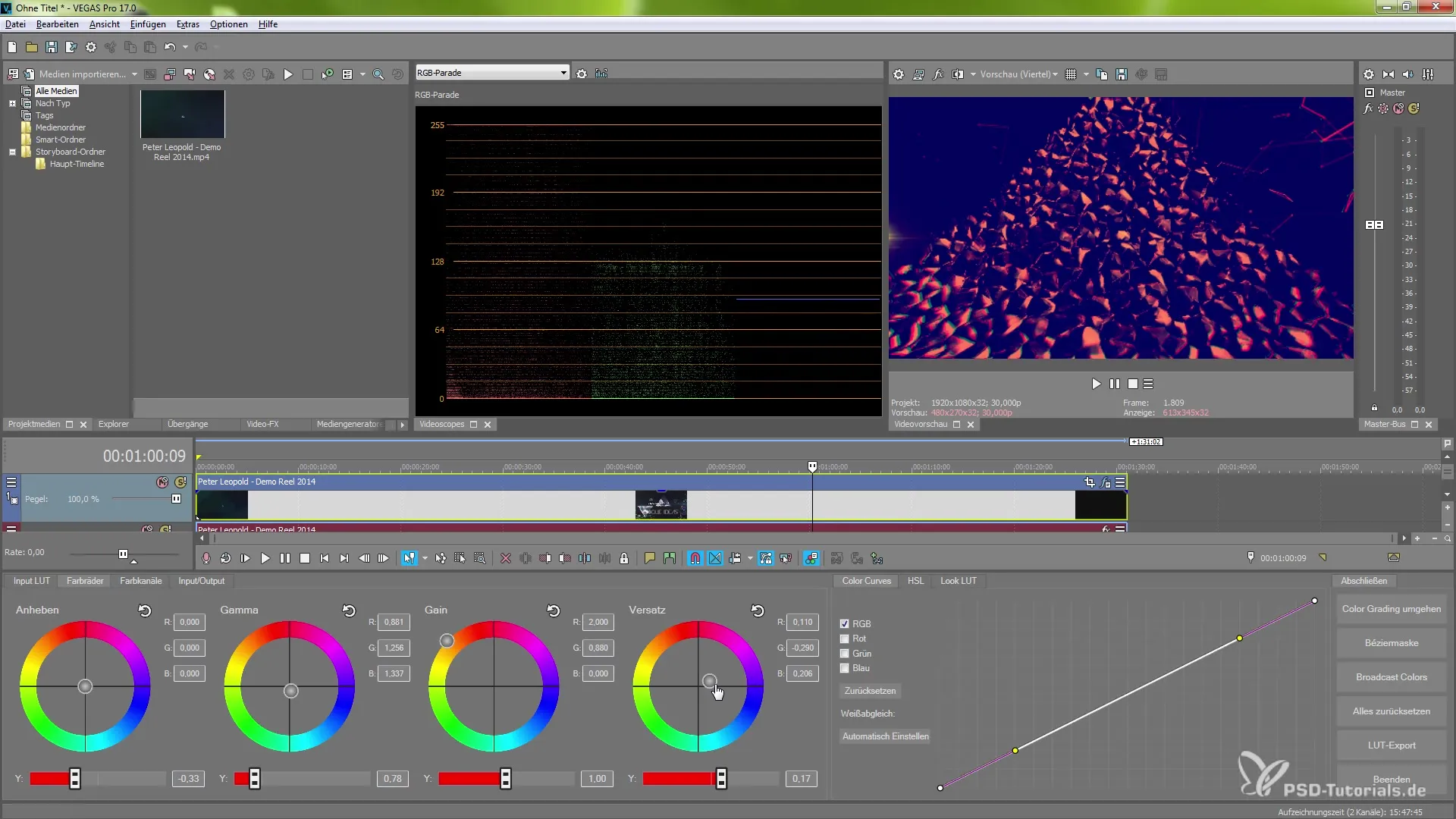
Task: Switch to the Input LUT tab
Action: click(x=32, y=581)
